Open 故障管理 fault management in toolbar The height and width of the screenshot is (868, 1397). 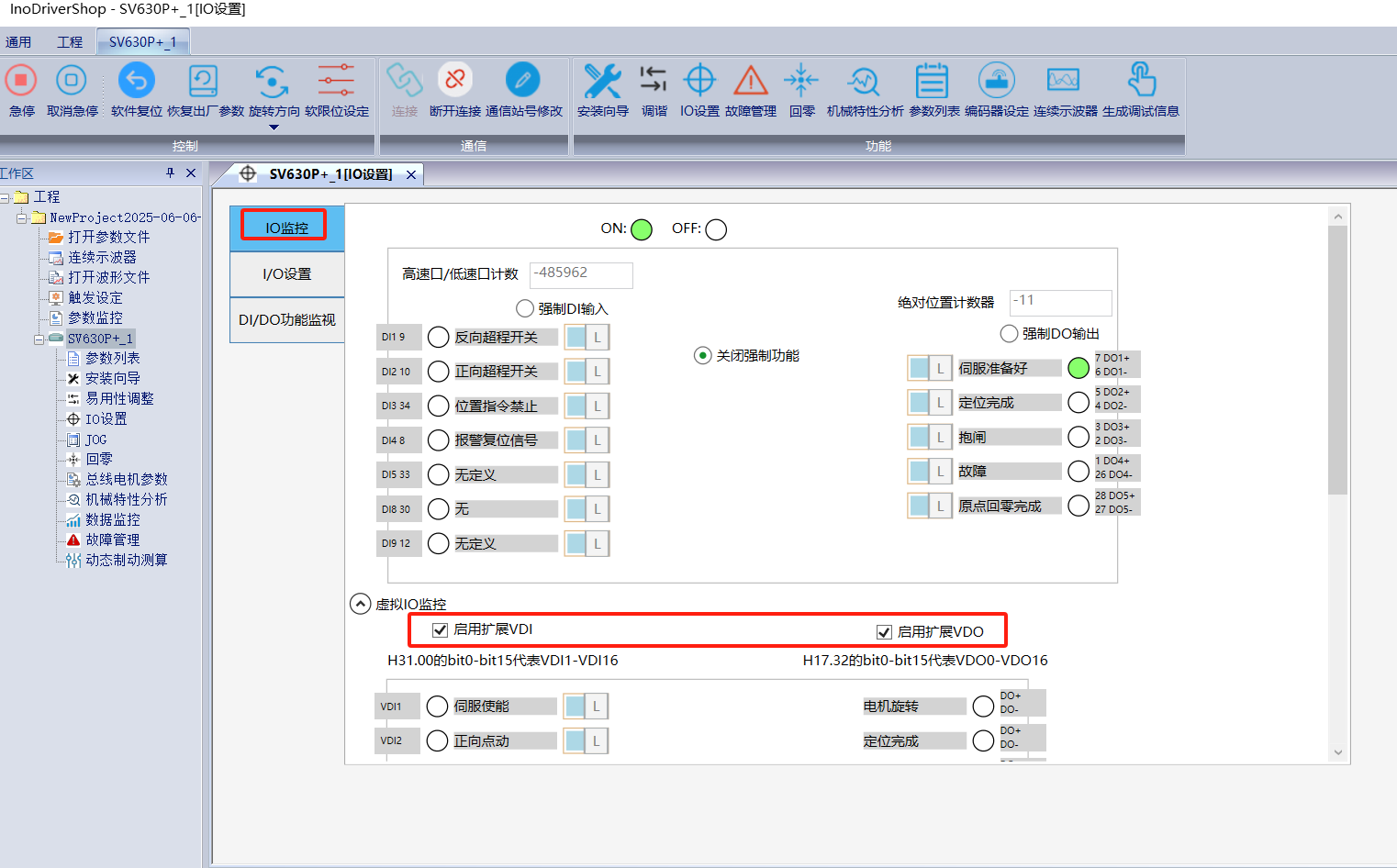pos(750,82)
